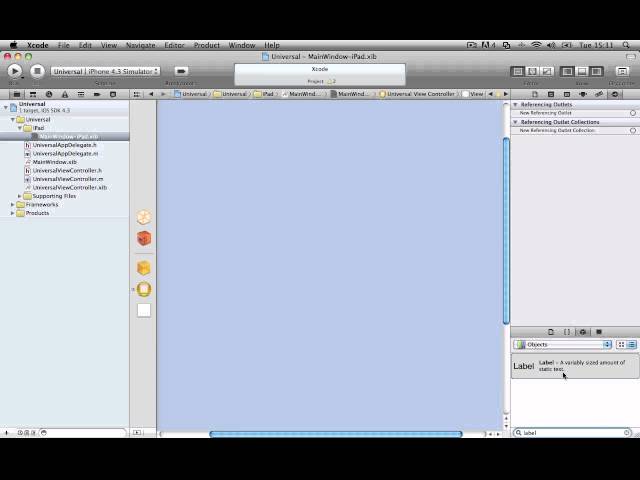
Task: Open the Editor menu
Action: click(x=174, y=45)
